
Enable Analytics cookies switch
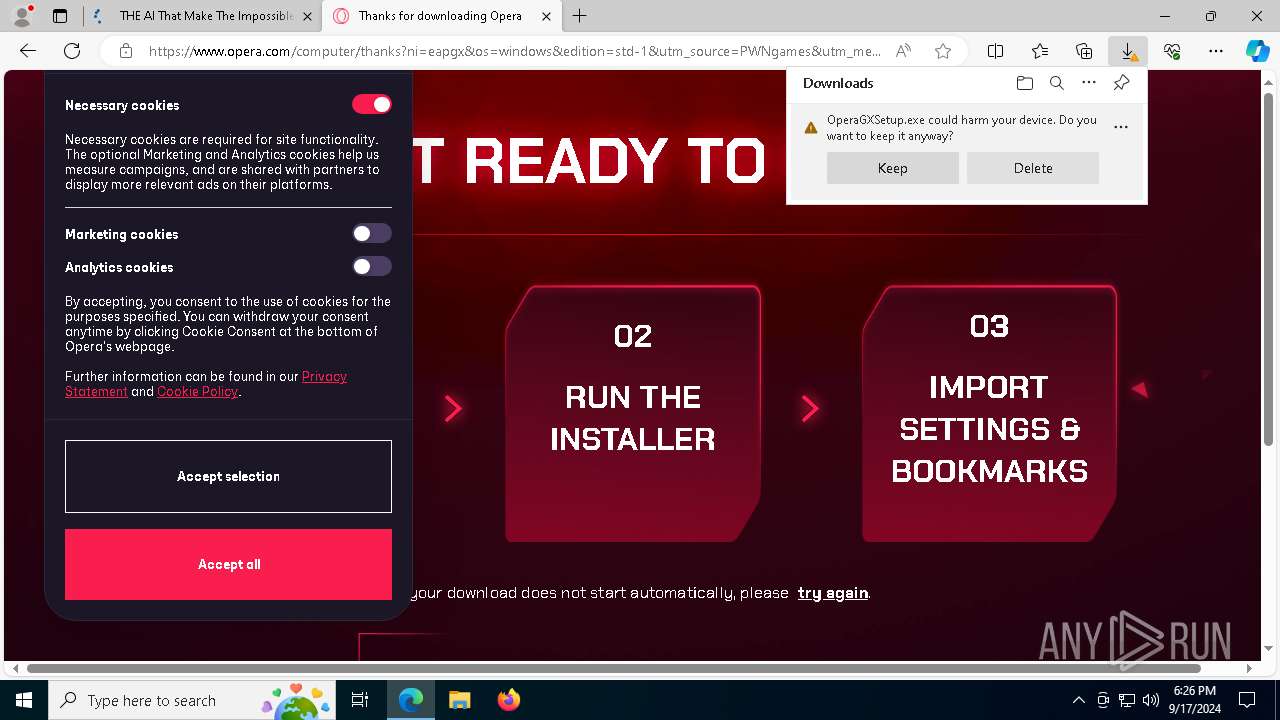(371, 266)
